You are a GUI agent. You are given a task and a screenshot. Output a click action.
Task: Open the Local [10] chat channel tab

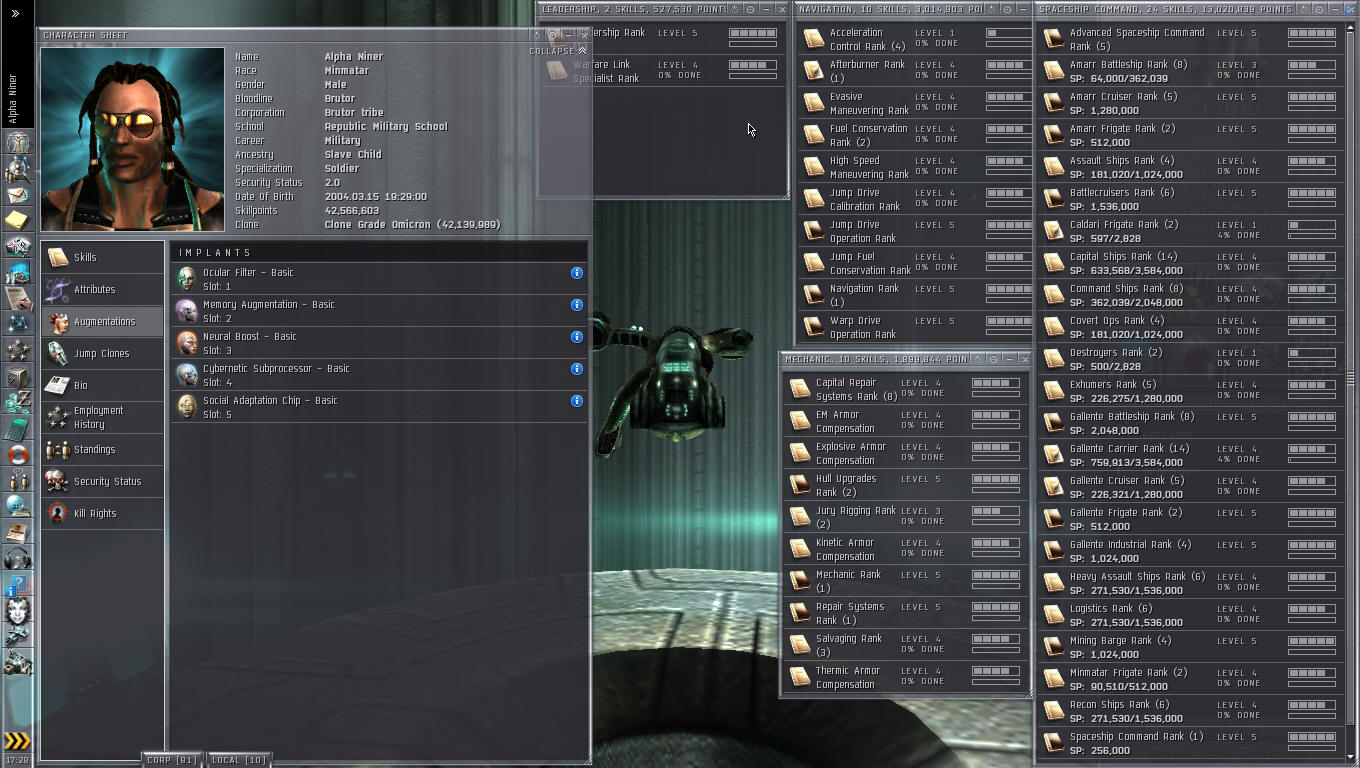pyautogui.click(x=239, y=760)
